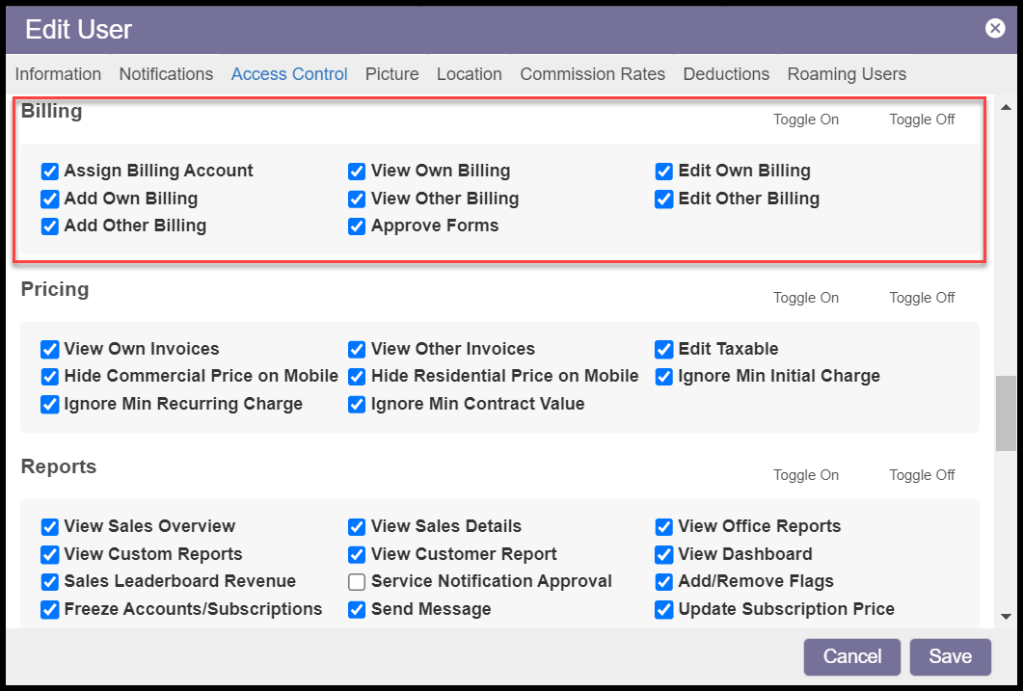Click the scrollbar down arrow
Viewport: 1023px width, 691px height.
click(1005, 617)
